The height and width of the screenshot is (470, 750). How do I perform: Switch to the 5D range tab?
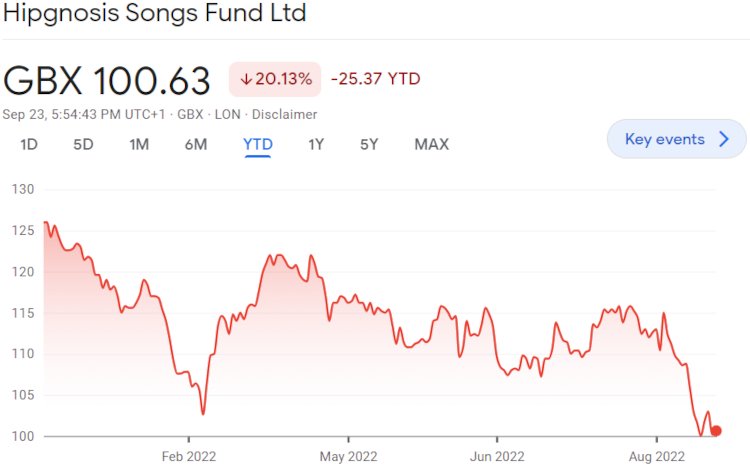(83, 144)
